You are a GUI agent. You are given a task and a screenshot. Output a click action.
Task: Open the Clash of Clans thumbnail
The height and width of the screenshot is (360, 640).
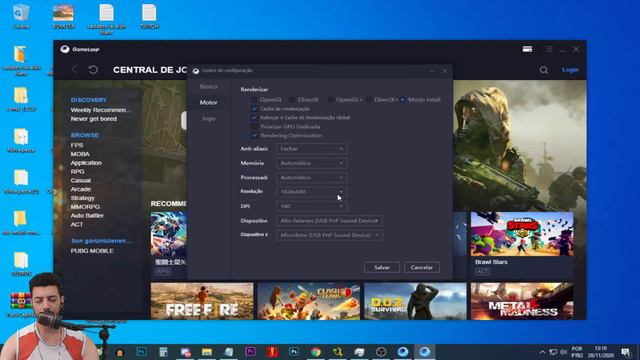click(309, 301)
